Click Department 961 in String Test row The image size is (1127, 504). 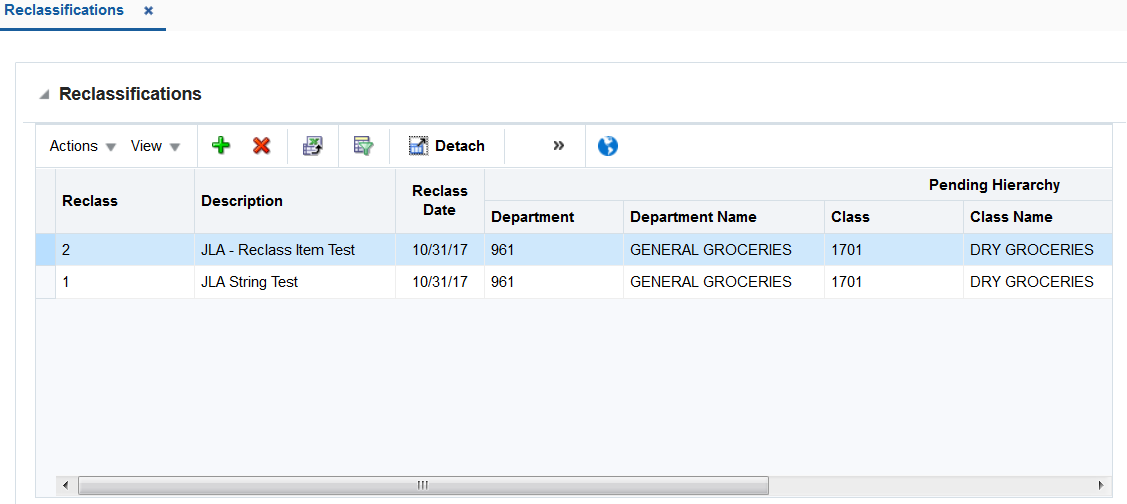[x=553, y=283]
